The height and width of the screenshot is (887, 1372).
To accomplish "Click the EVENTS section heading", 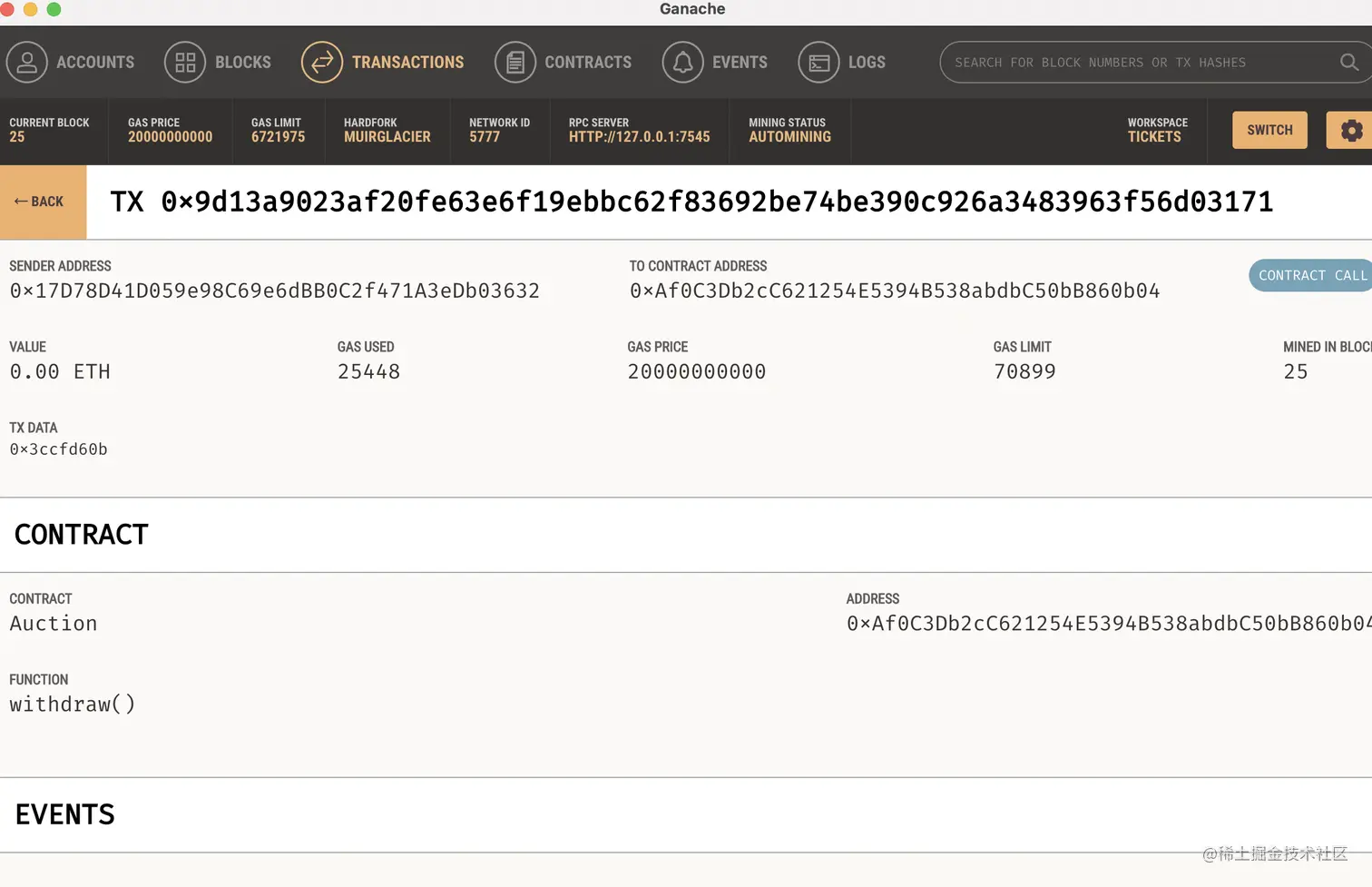I will pos(65,815).
